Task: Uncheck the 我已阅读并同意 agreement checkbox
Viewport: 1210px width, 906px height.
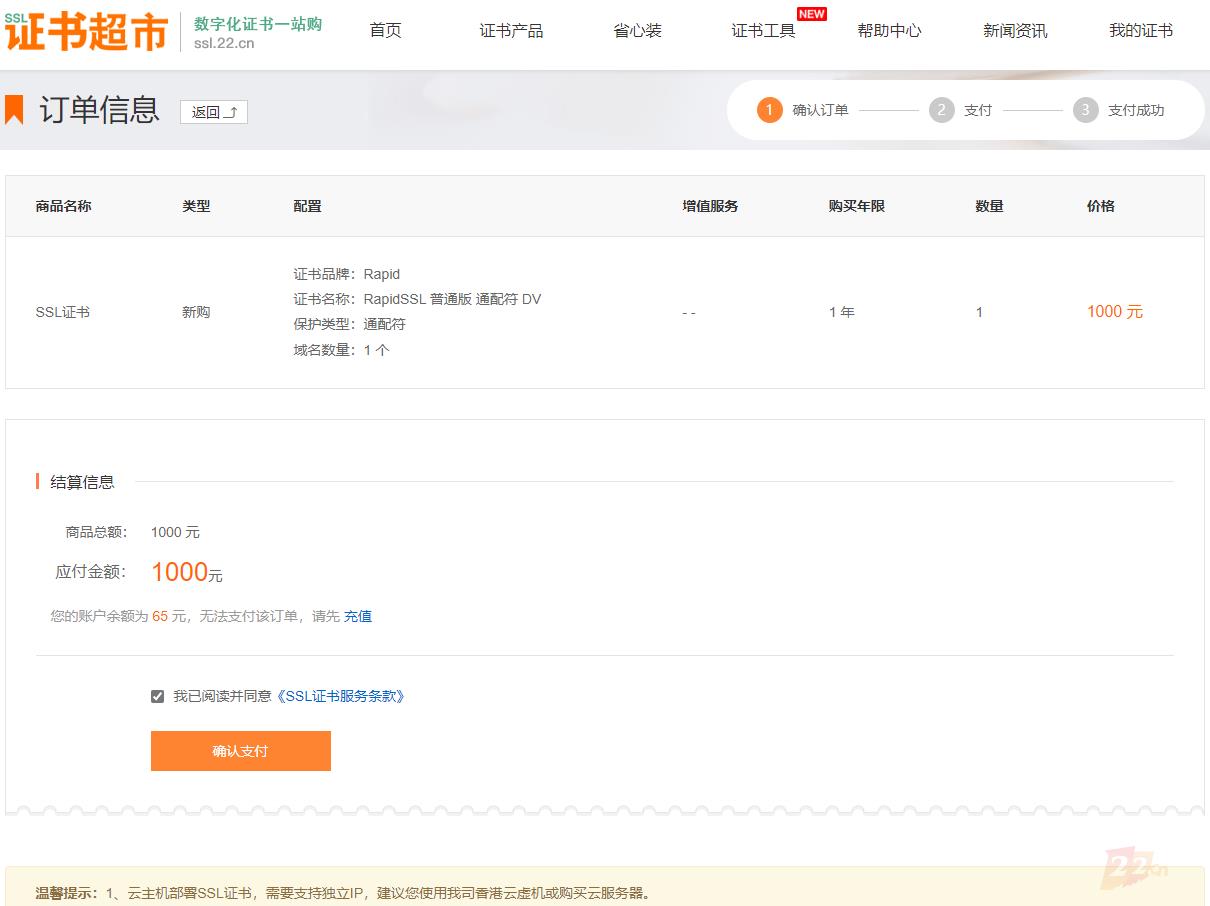Action: click(x=157, y=695)
